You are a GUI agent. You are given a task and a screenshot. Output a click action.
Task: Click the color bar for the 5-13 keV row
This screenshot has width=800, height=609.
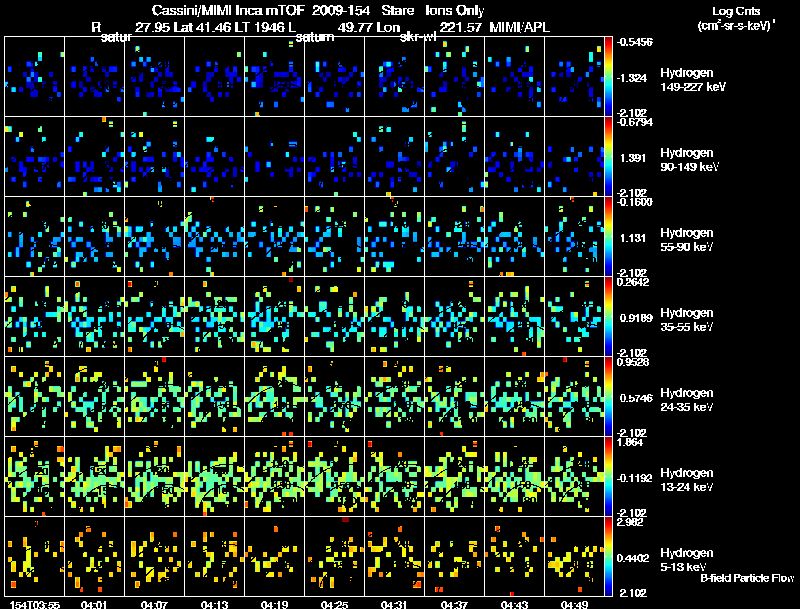coord(608,557)
